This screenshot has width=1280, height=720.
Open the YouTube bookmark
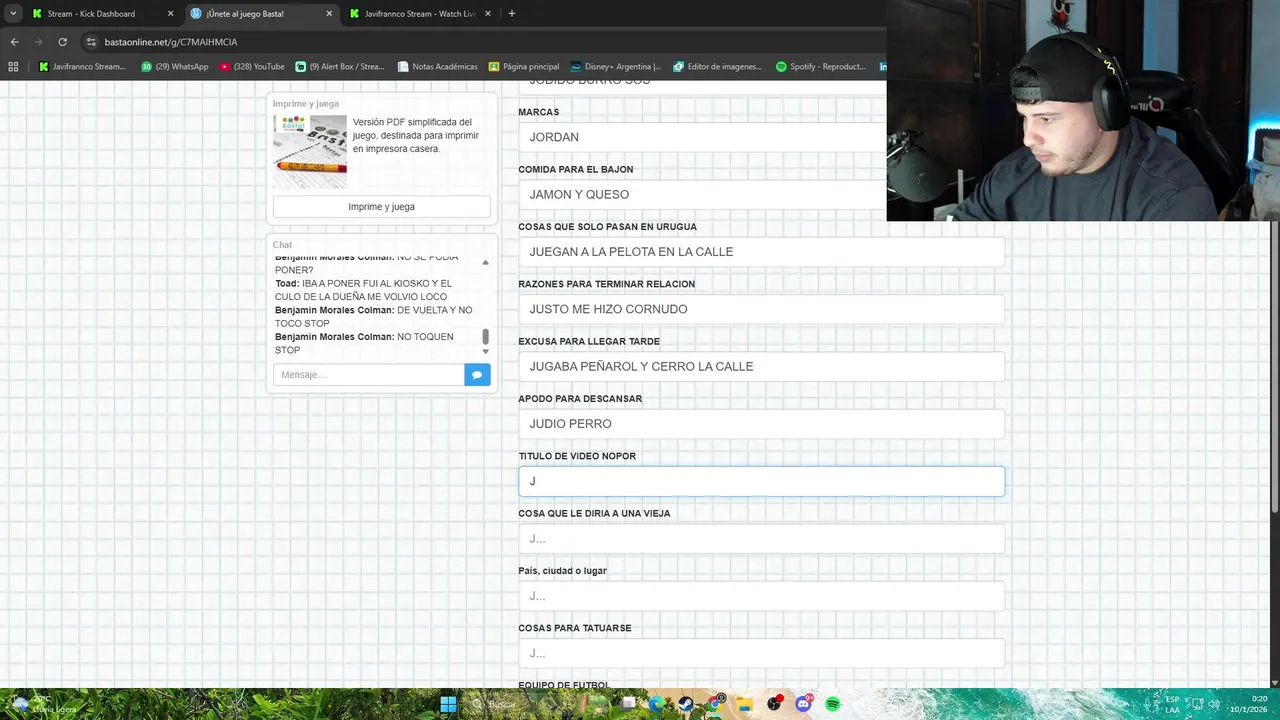click(x=252, y=67)
